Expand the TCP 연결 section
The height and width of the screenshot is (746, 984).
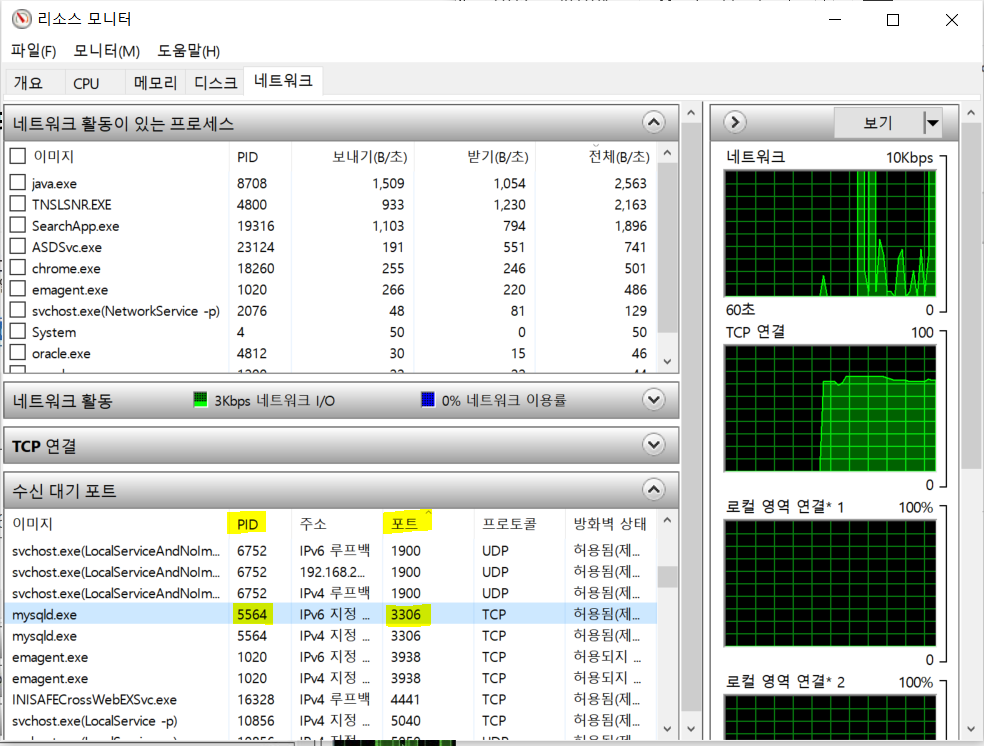click(x=653, y=444)
